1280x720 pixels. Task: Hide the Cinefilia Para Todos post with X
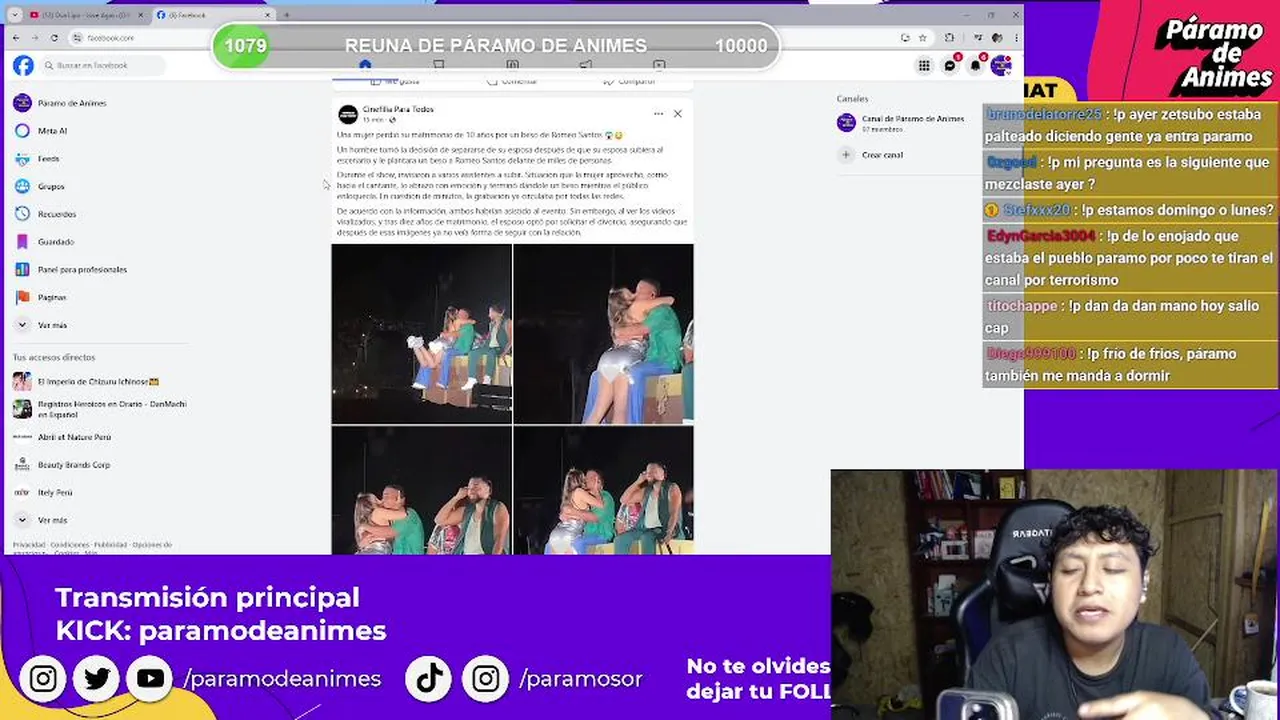tap(677, 114)
